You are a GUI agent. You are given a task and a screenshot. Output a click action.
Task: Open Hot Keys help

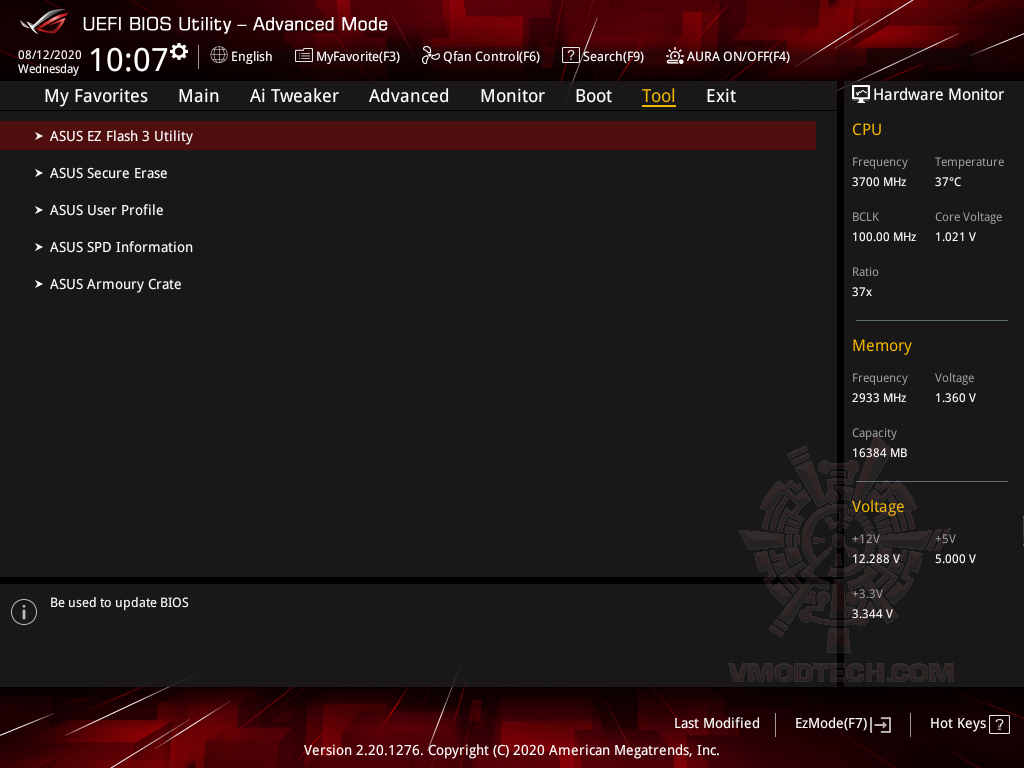coord(957,723)
